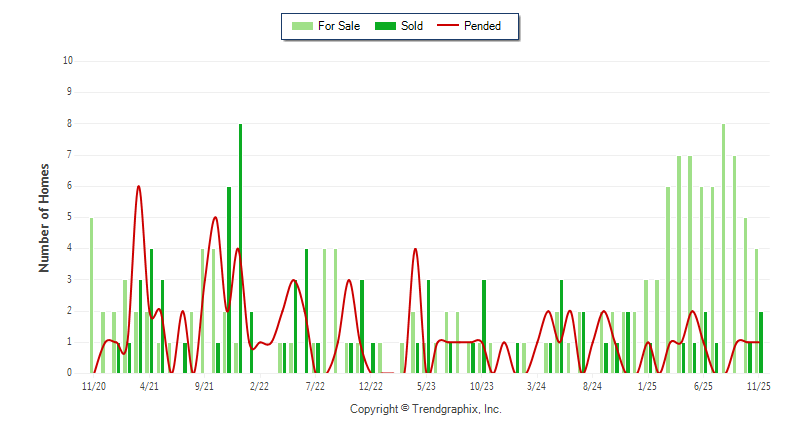Toggle the Sold series legend label
The image size is (800, 434).
click(x=411, y=26)
